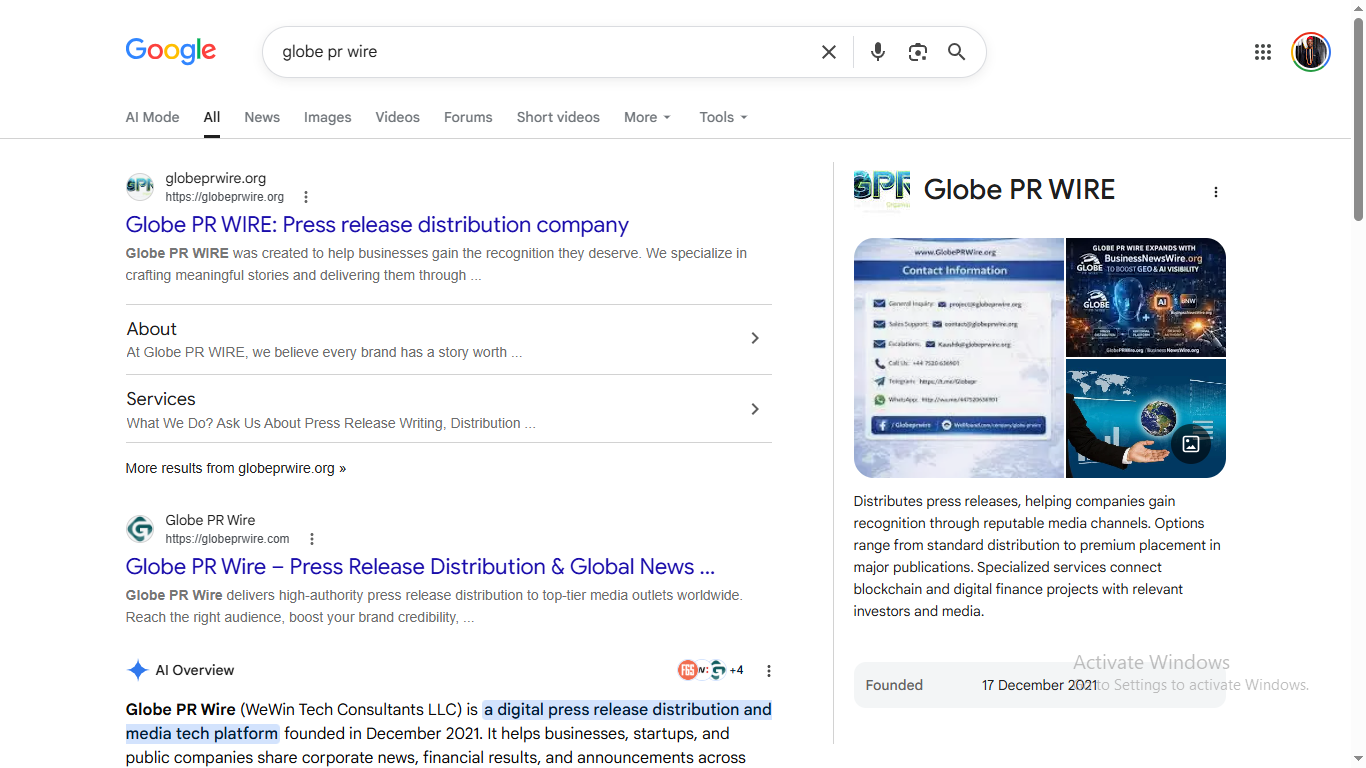
Task: Open more images icon on globe thumbnail
Action: [1191, 445]
